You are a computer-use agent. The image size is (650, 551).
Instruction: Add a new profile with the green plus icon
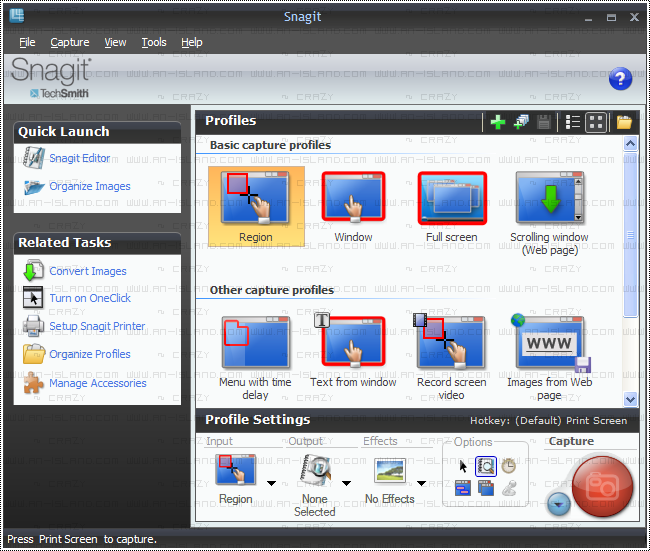(497, 122)
